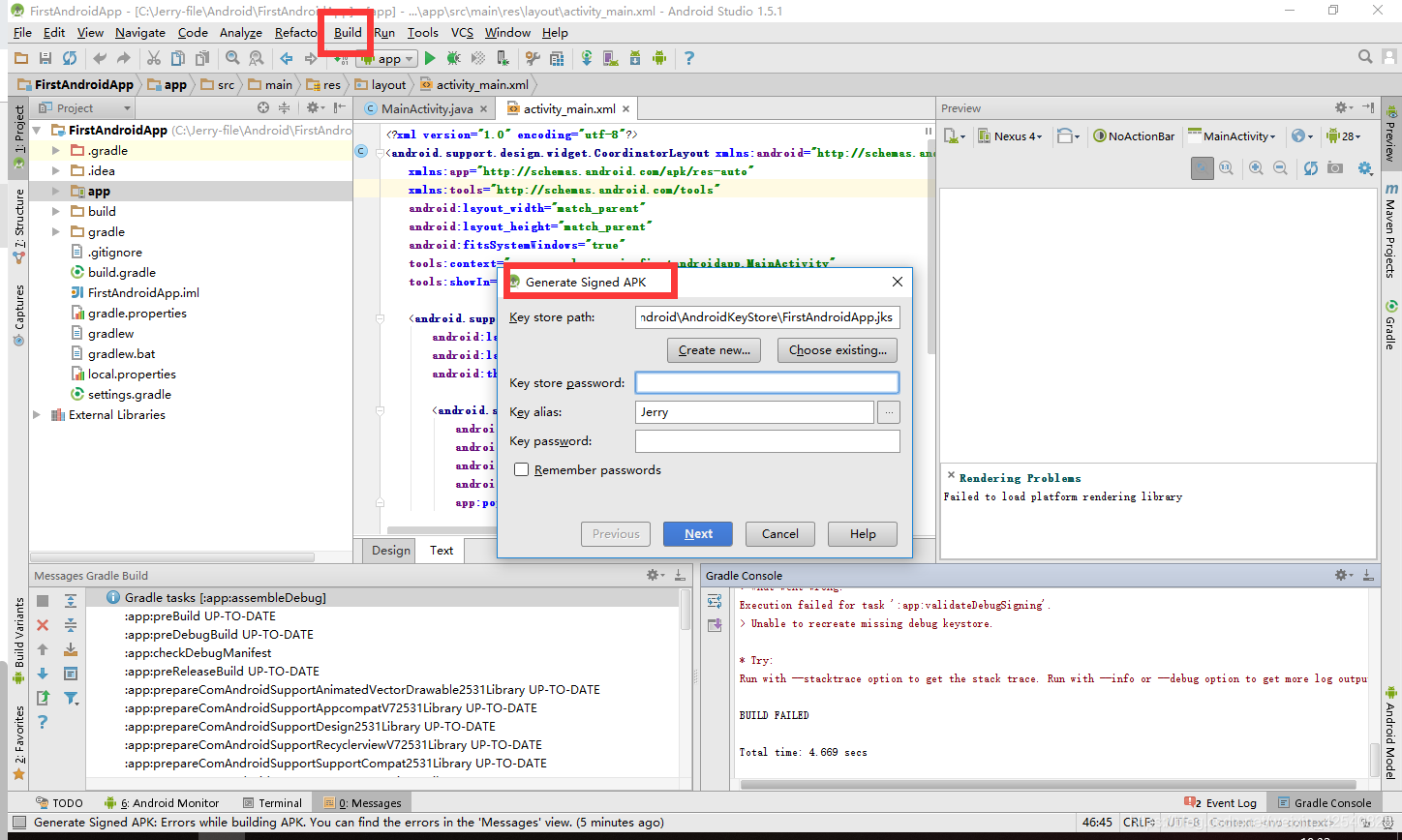The width and height of the screenshot is (1402, 840).
Task: Click the Open folder toolbar icon
Action: 20,58
